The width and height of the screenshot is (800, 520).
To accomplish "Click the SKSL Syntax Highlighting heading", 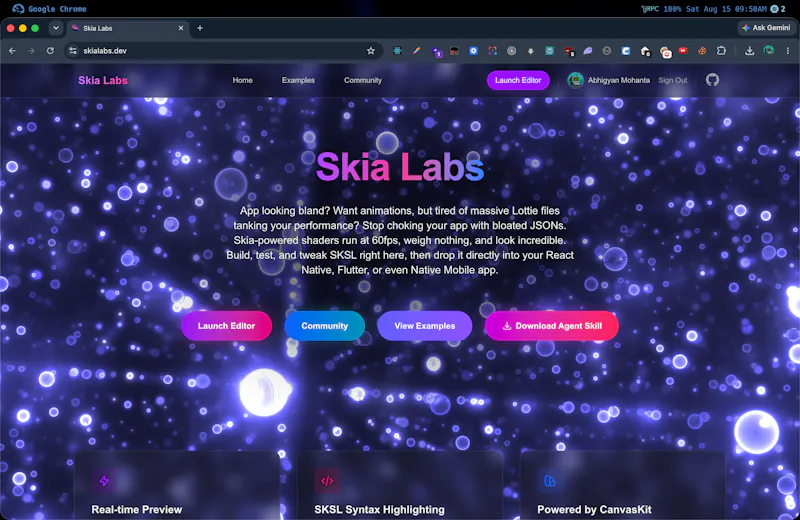I will (x=380, y=509).
